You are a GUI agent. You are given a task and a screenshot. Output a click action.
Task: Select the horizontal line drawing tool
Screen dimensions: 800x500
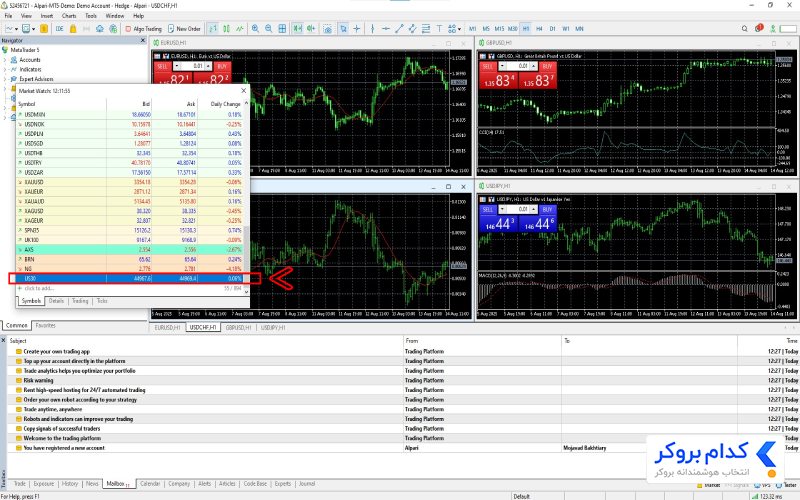386,29
